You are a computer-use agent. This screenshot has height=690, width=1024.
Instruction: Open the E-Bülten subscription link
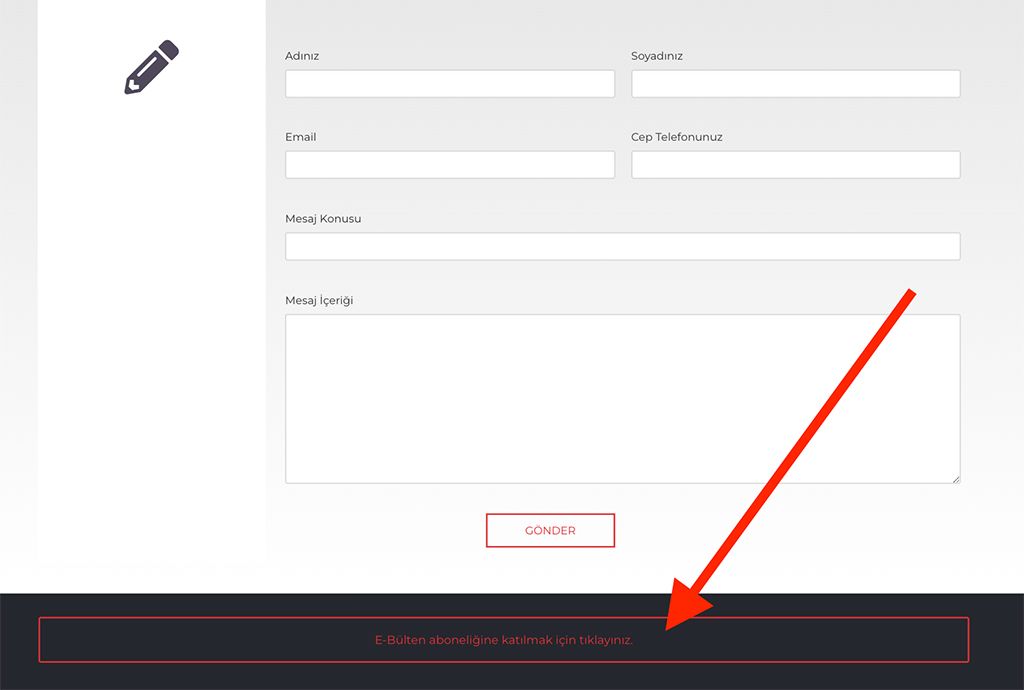[x=503, y=640]
